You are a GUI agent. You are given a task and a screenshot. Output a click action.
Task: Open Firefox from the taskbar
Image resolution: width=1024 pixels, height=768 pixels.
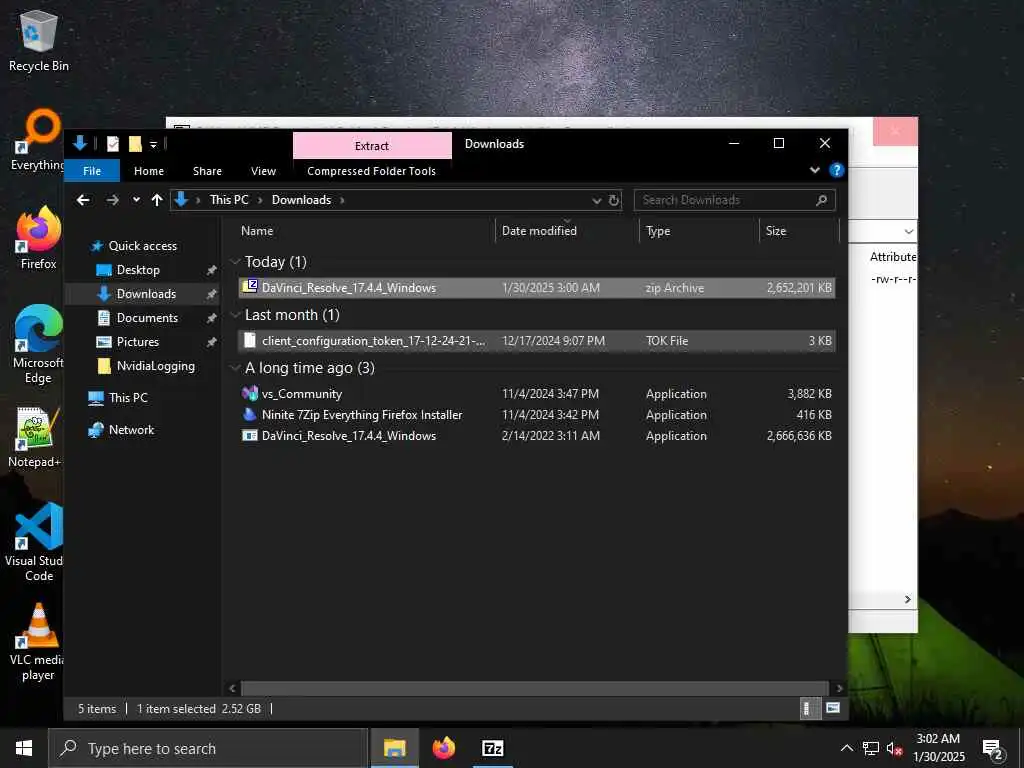(x=443, y=748)
